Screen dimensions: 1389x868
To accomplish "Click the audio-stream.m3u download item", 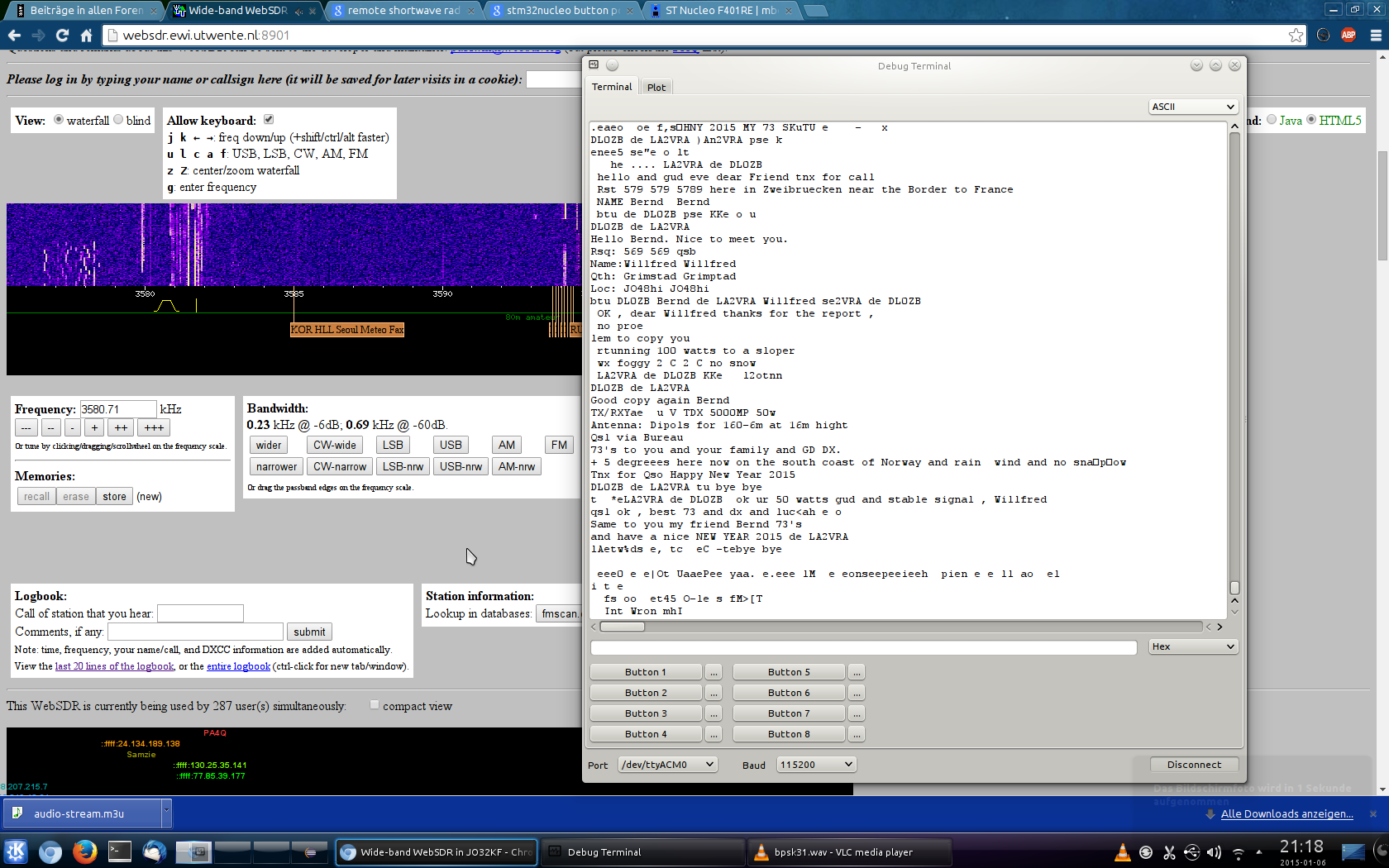I will click(81, 813).
